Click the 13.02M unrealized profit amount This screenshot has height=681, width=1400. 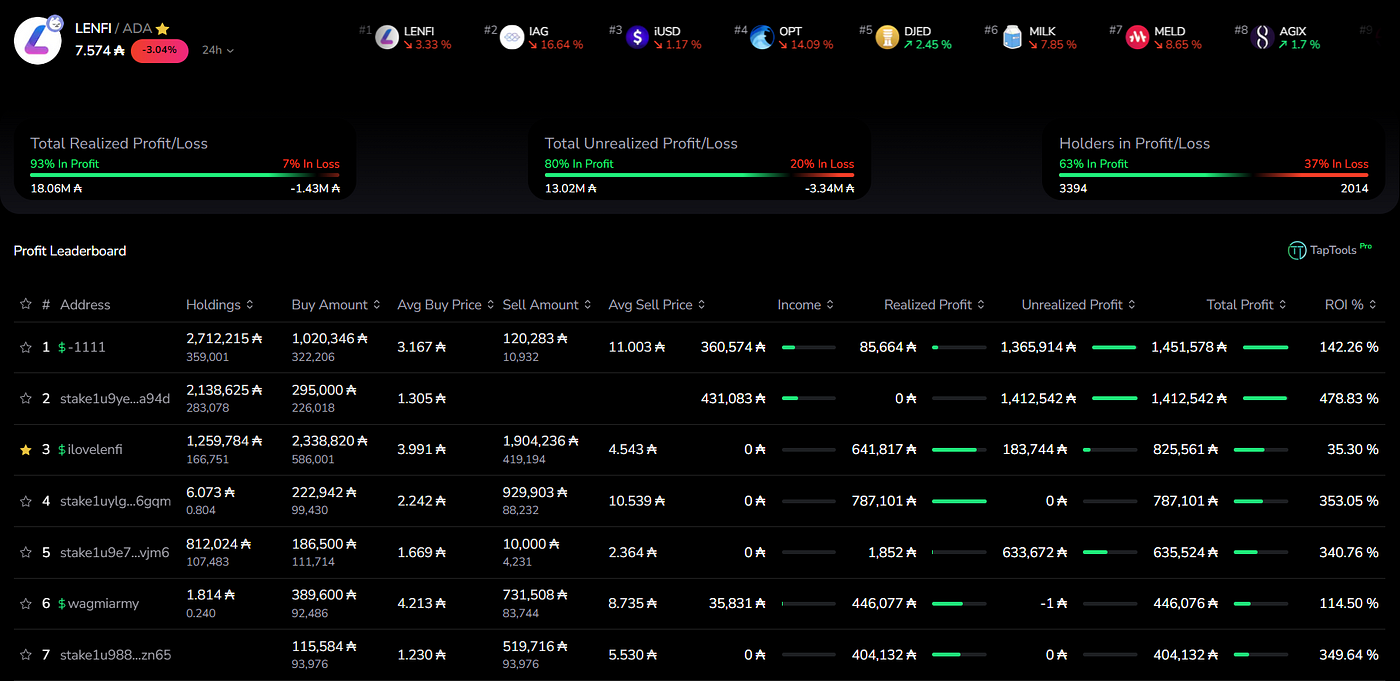tap(569, 188)
